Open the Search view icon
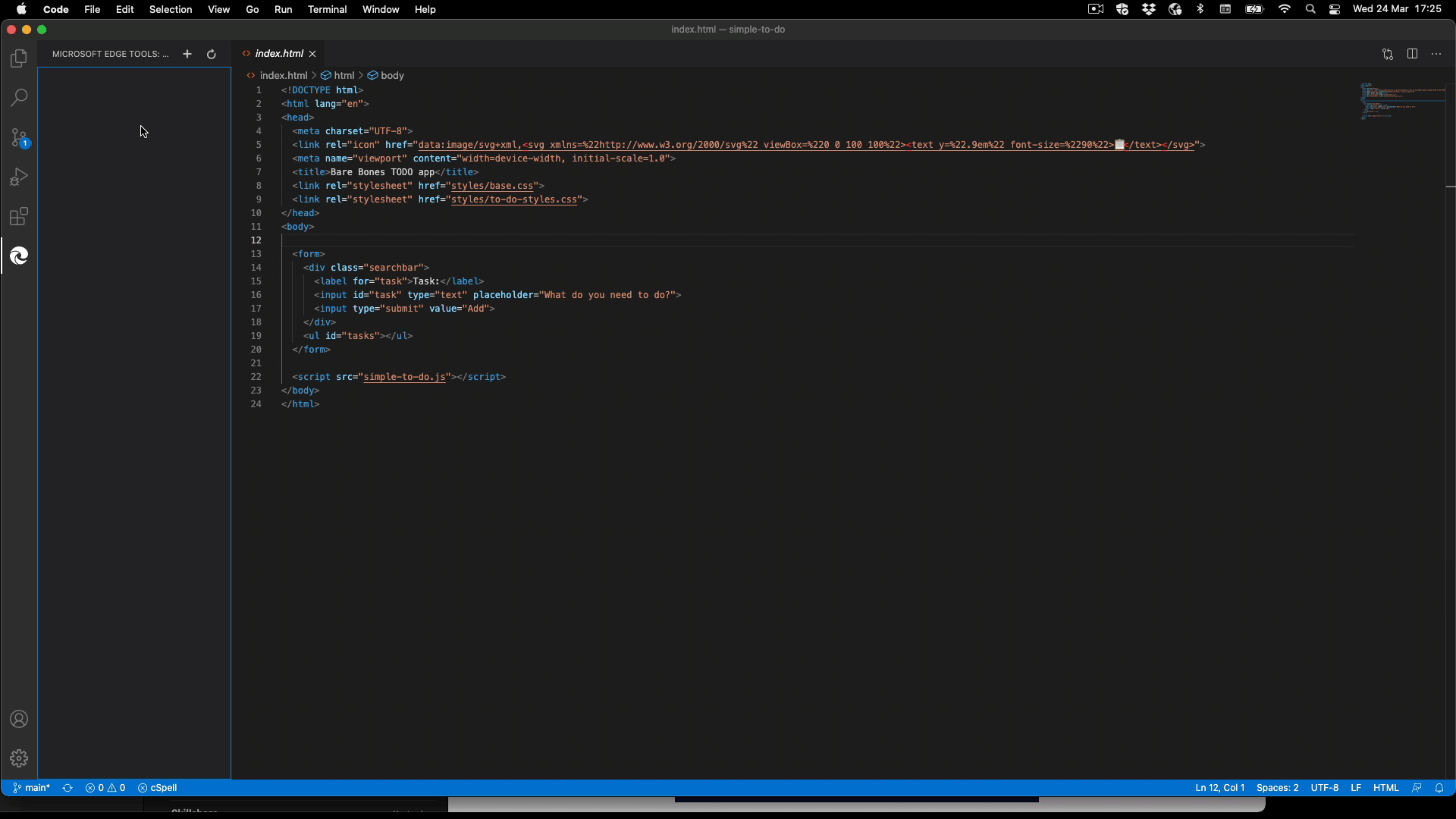The height and width of the screenshot is (819, 1456). click(x=19, y=98)
